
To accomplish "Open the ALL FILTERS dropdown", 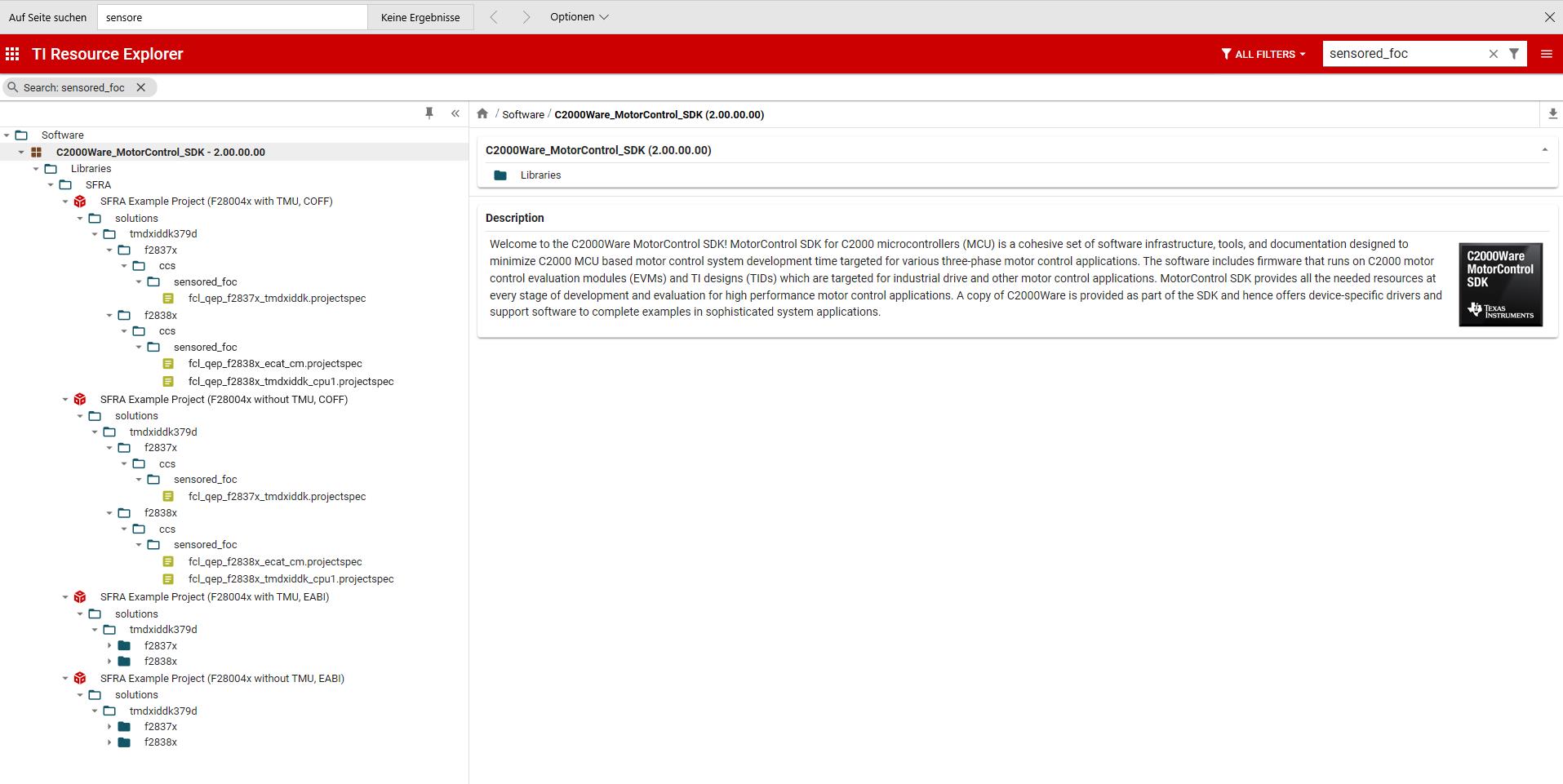I will click(x=1263, y=54).
